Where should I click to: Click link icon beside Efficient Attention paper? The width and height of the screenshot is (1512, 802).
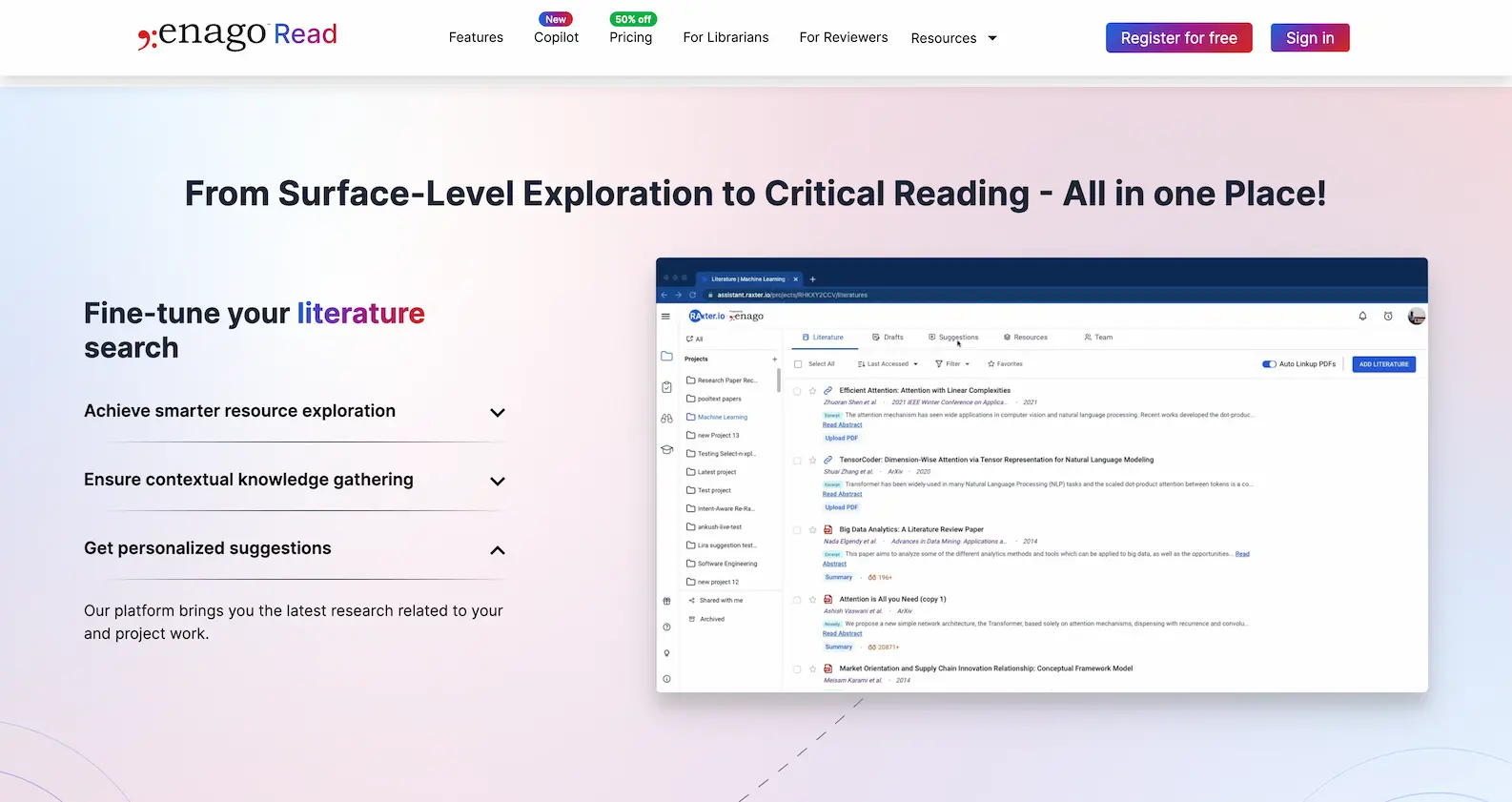pyautogui.click(x=828, y=391)
